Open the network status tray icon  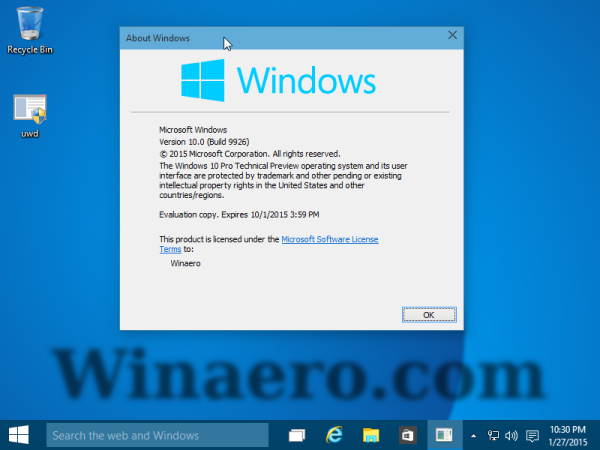pos(493,435)
